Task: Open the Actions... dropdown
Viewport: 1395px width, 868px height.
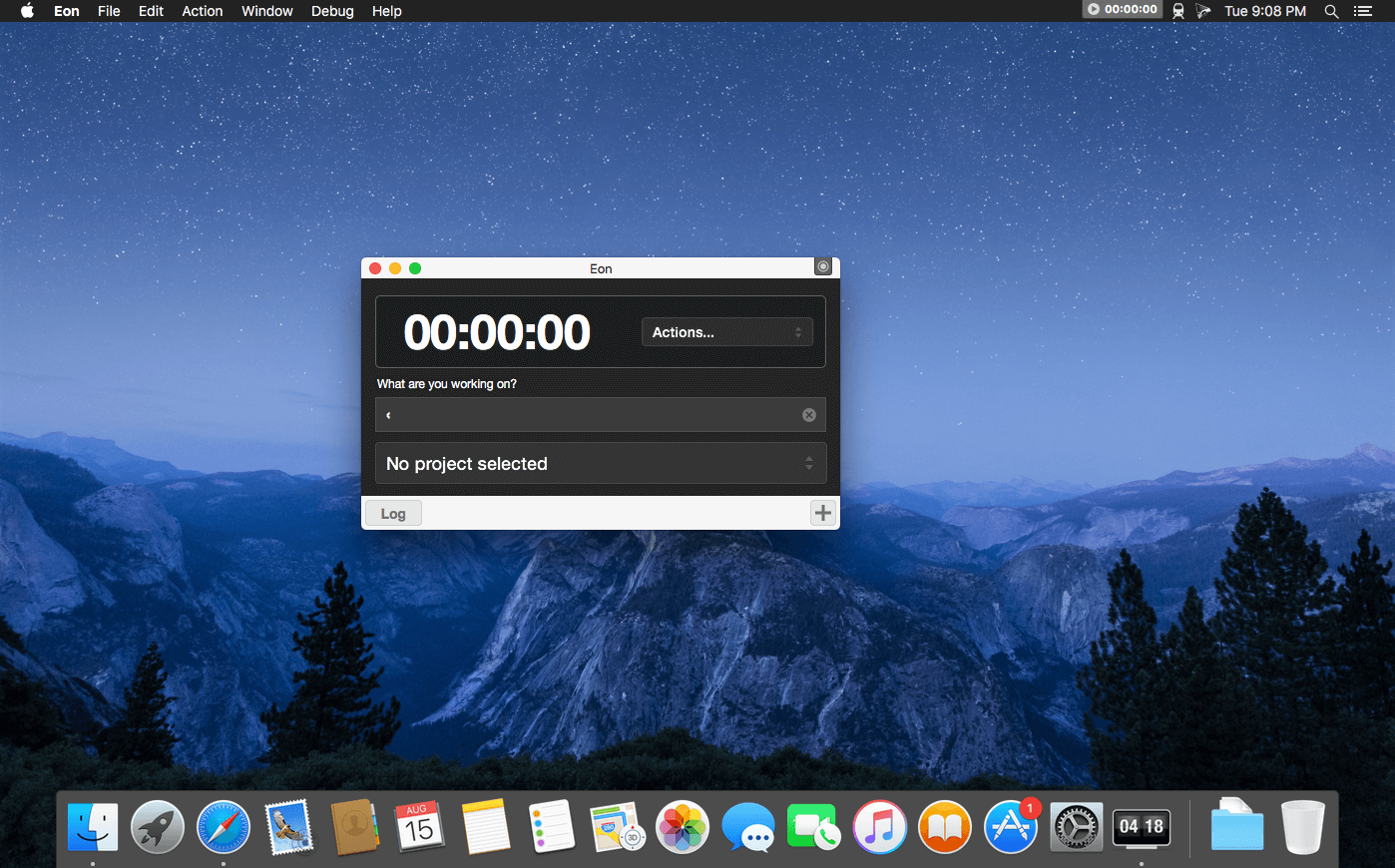Action: pos(726,332)
